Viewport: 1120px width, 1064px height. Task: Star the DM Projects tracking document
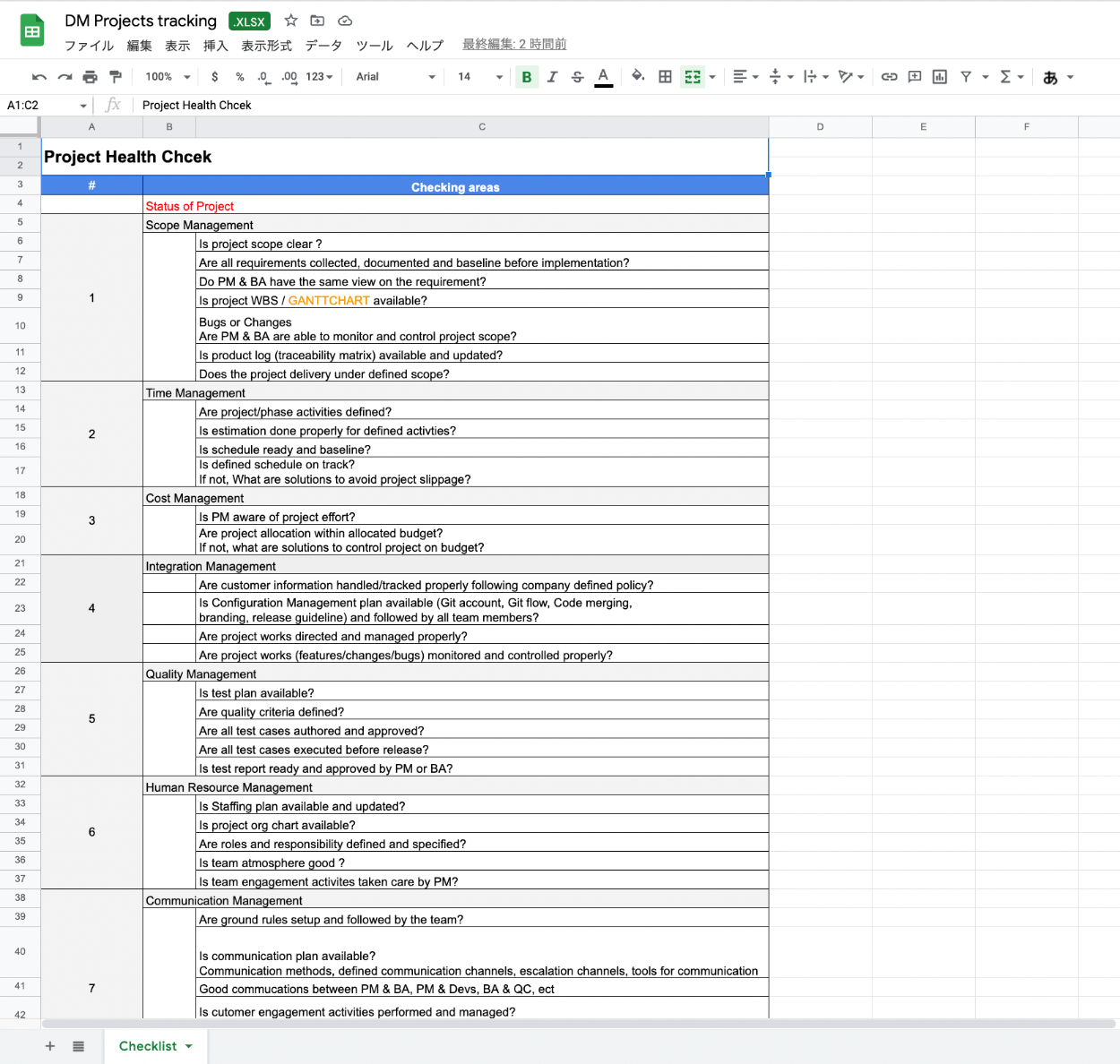[291, 21]
